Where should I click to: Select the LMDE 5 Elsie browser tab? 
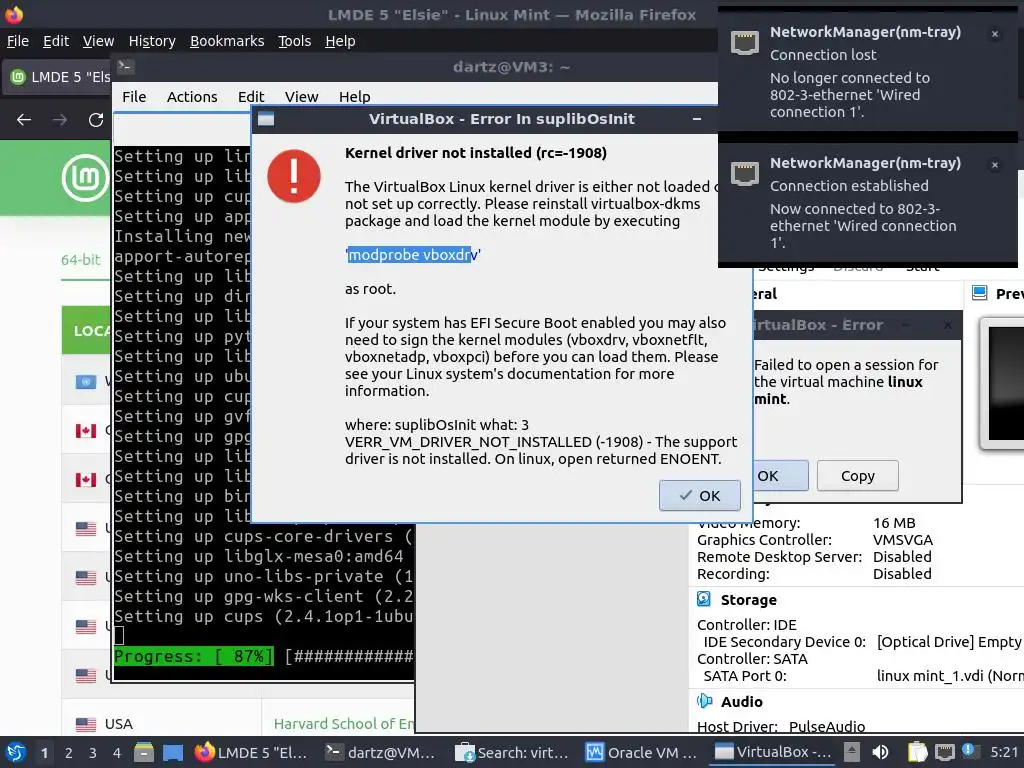(59, 77)
